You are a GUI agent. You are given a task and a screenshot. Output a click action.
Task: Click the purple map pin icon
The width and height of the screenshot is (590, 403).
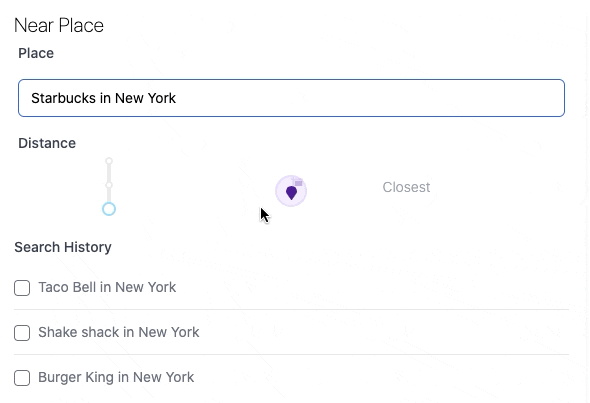coord(291,192)
